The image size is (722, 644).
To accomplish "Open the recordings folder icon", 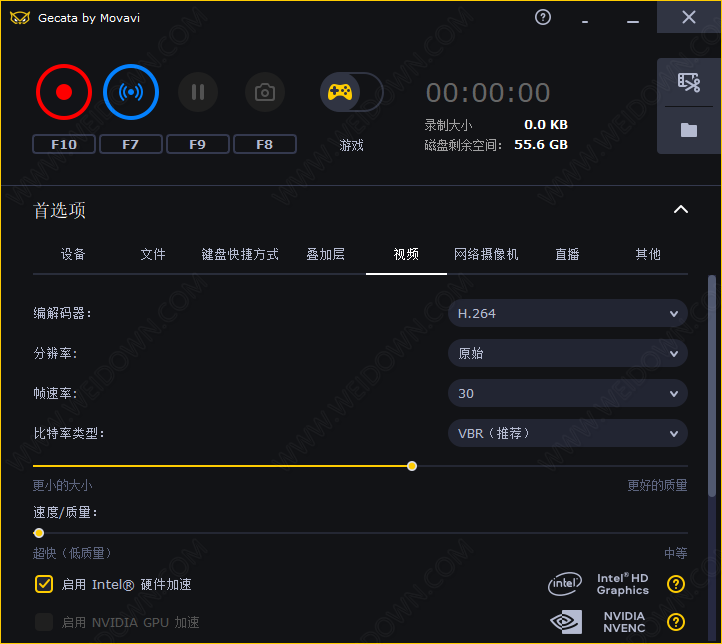I will coord(688,130).
